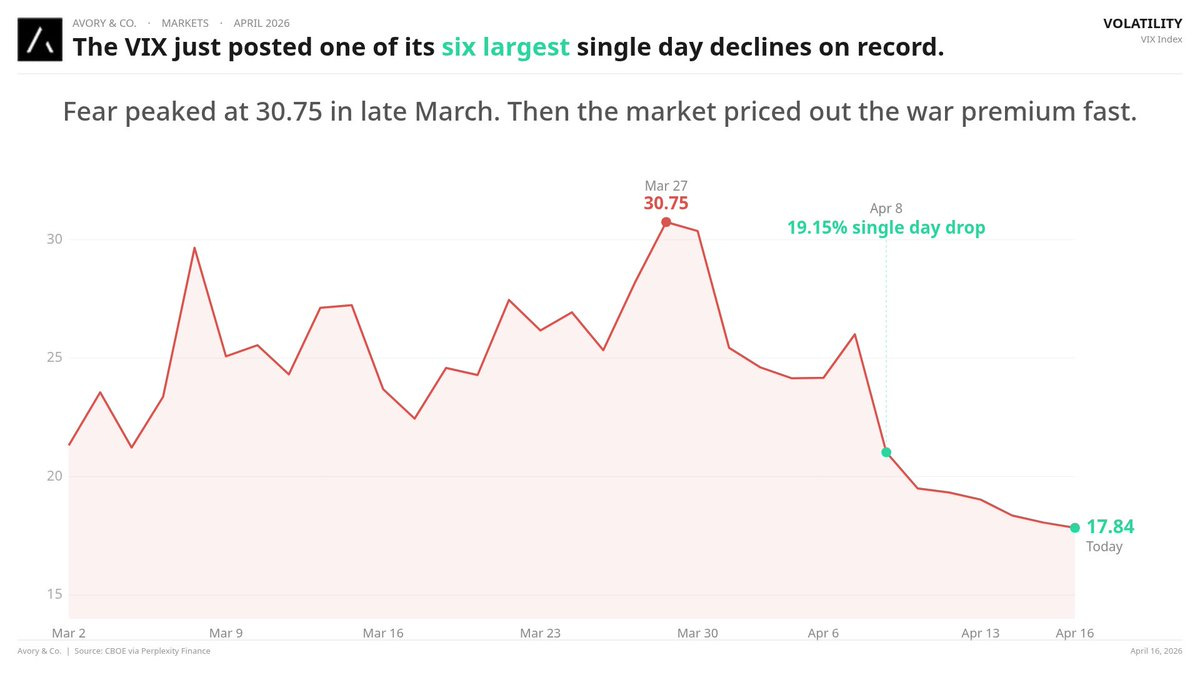The height and width of the screenshot is (675, 1200).
Task: Click the green Today endpoint dot
Action: point(1075,528)
